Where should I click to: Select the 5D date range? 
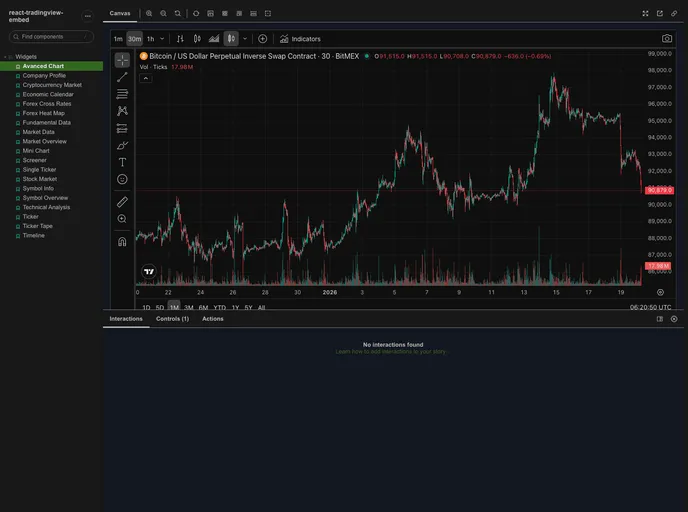click(x=160, y=308)
